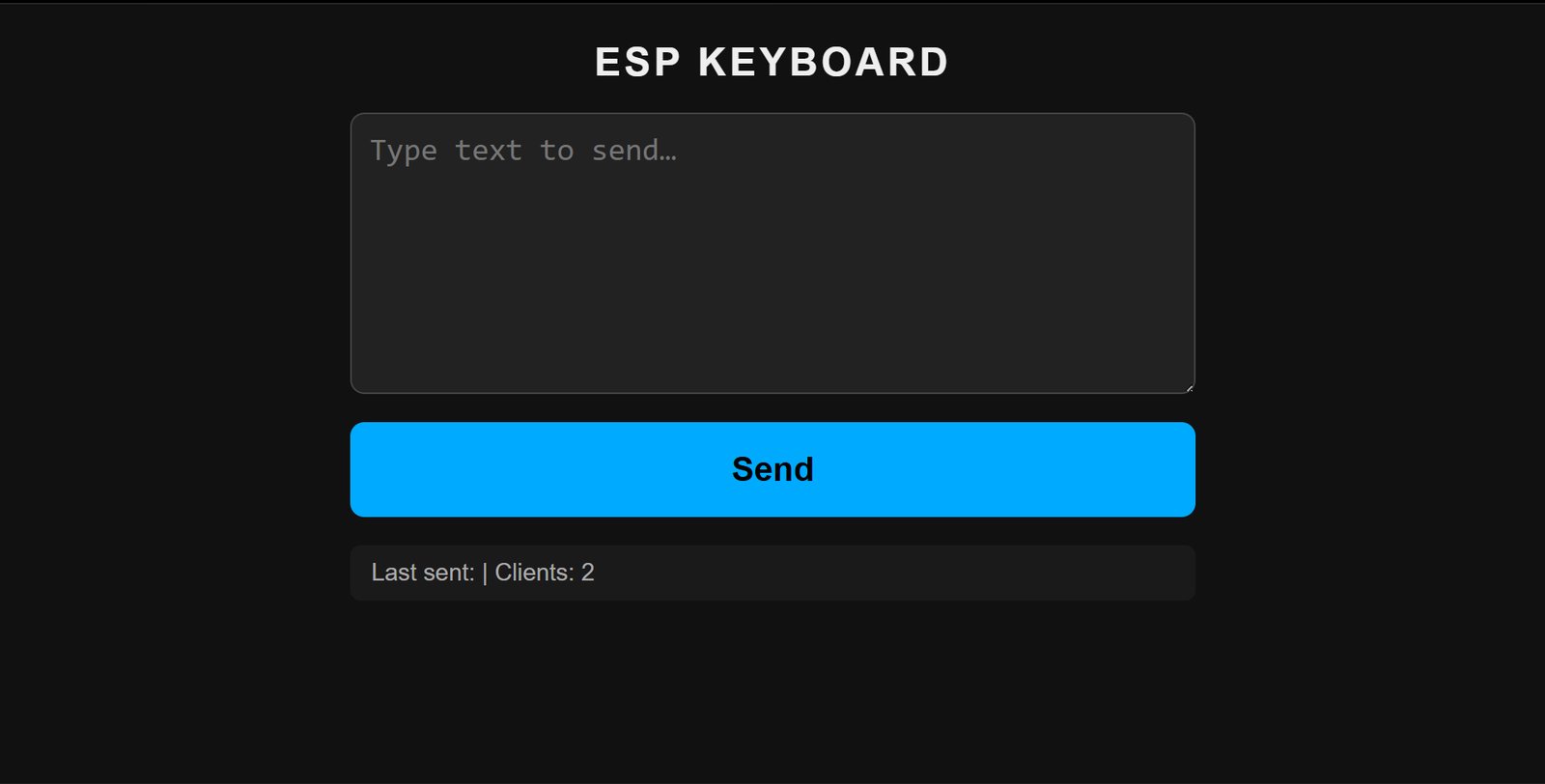Select the status bar below the Send button
1545x784 pixels.
[x=772, y=573]
